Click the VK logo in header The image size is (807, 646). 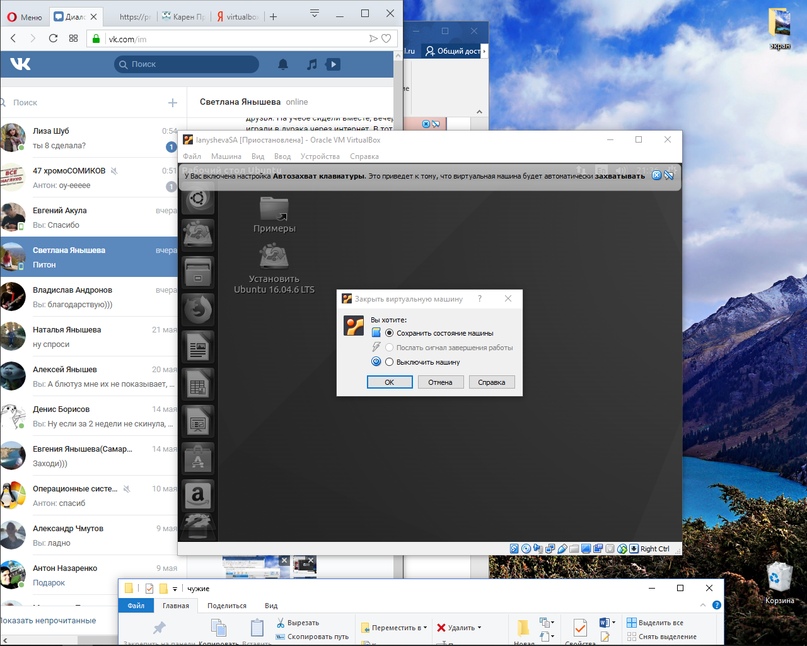tap(21, 64)
